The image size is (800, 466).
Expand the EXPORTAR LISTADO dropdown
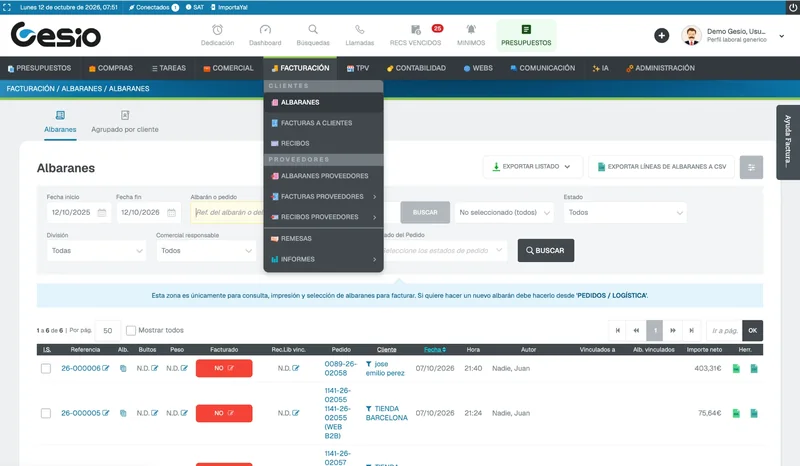533,167
